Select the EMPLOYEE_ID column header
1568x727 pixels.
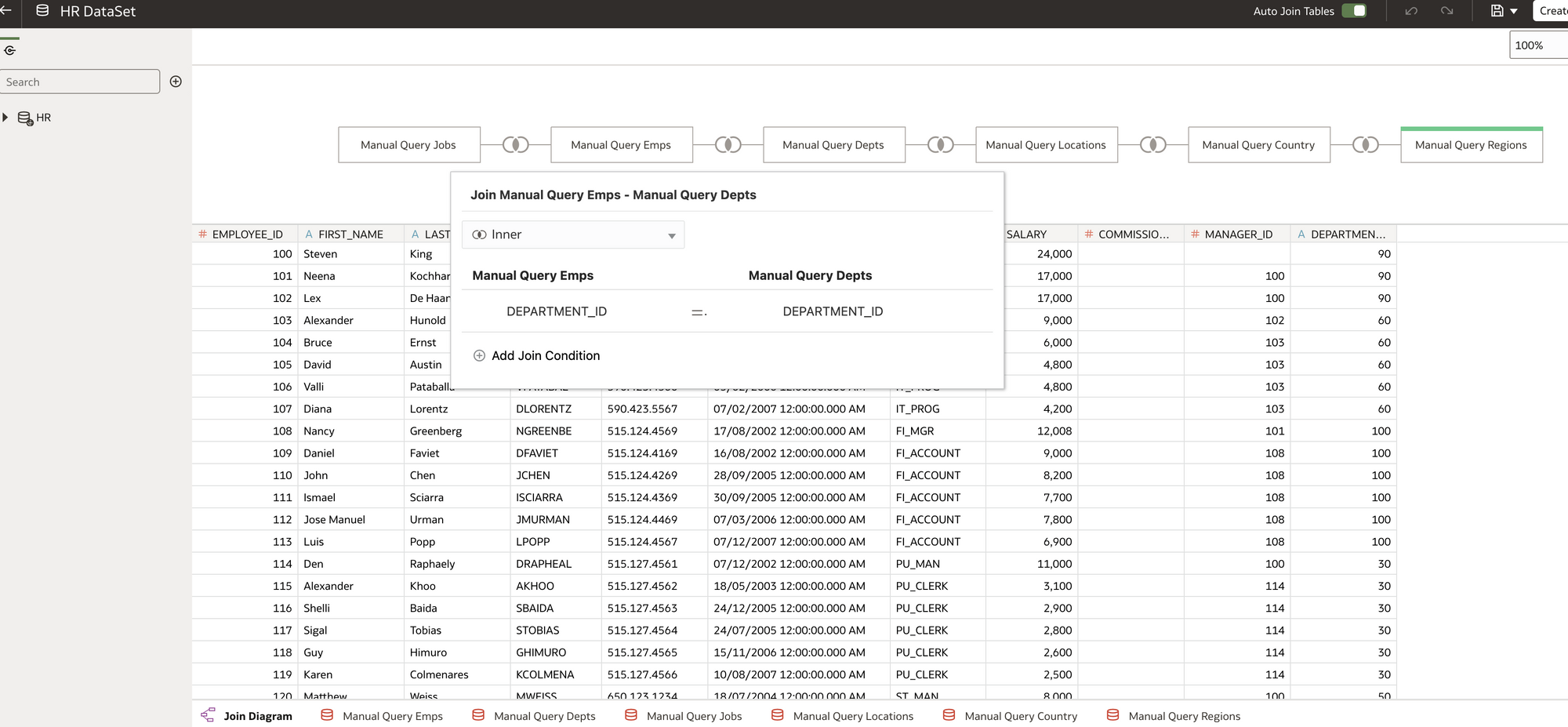tap(246, 234)
